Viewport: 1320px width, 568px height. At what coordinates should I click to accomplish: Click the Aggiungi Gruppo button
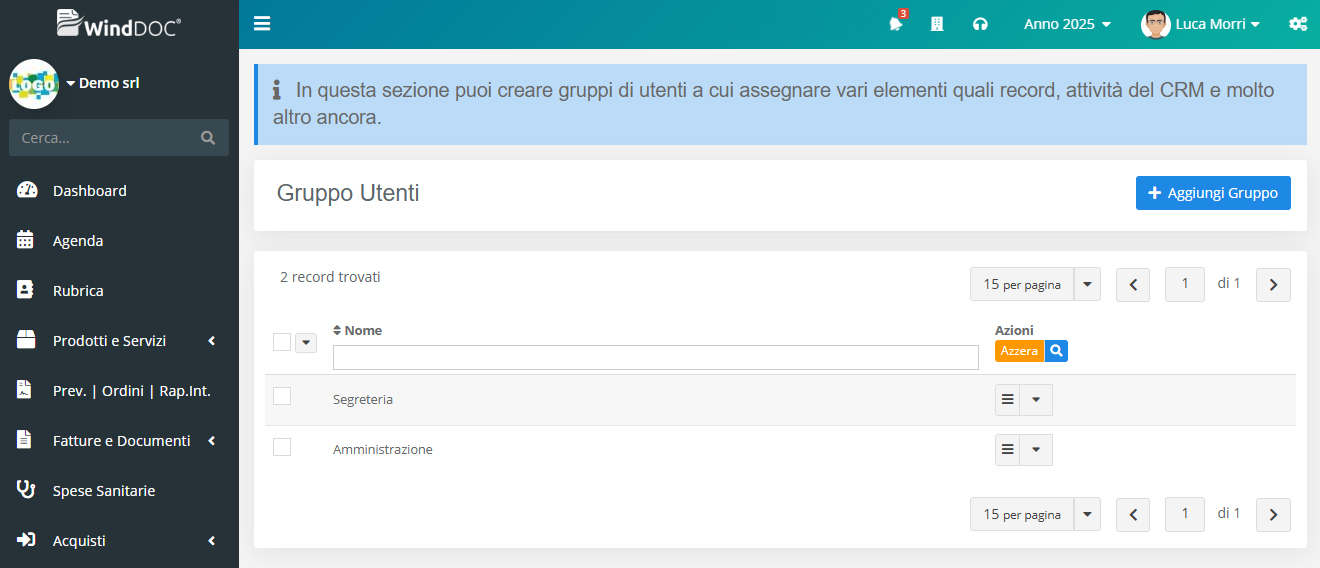click(1213, 193)
